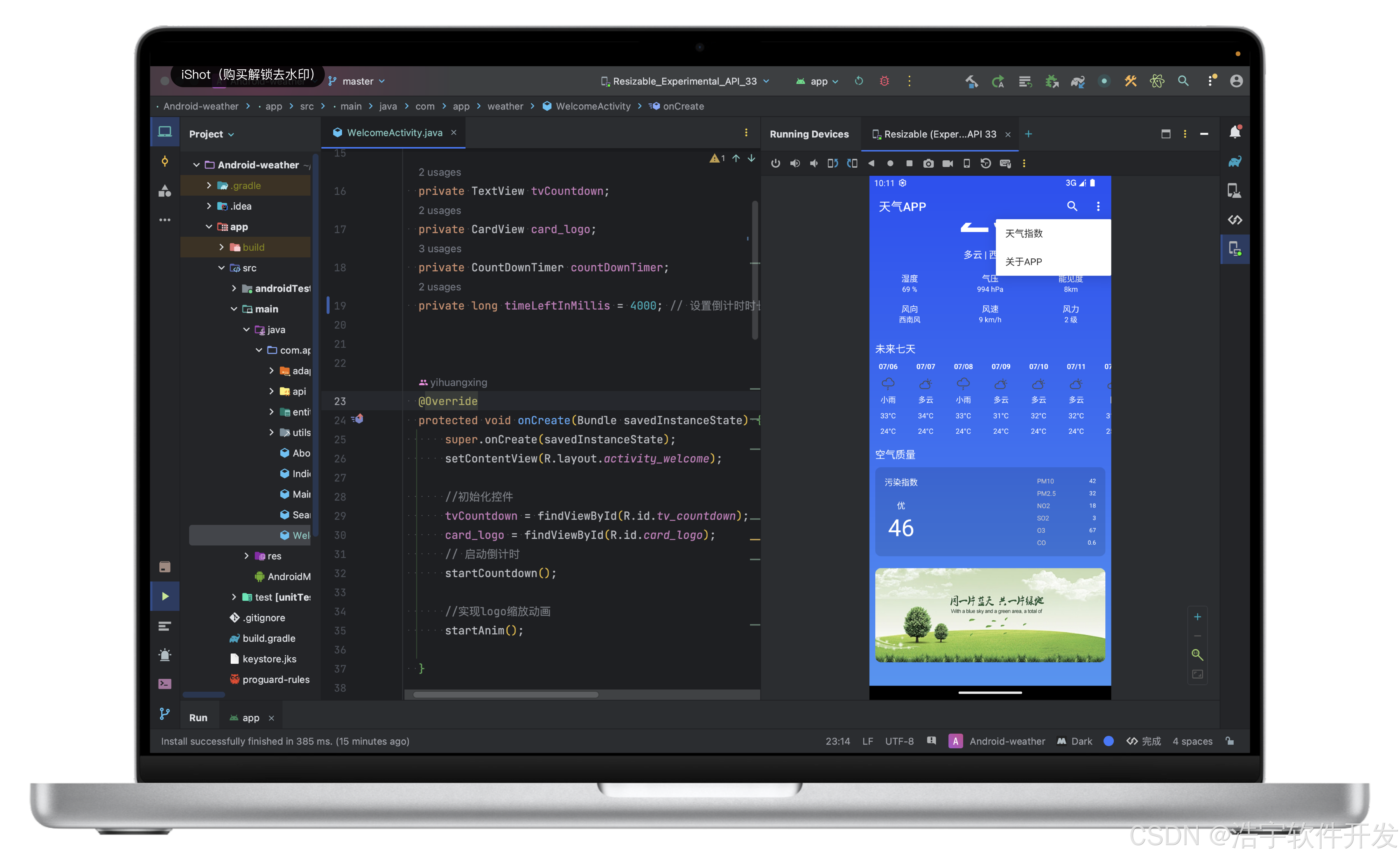The height and width of the screenshot is (859, 1400).
Task: Expand the .idea folder
Action: pos(208,206)
